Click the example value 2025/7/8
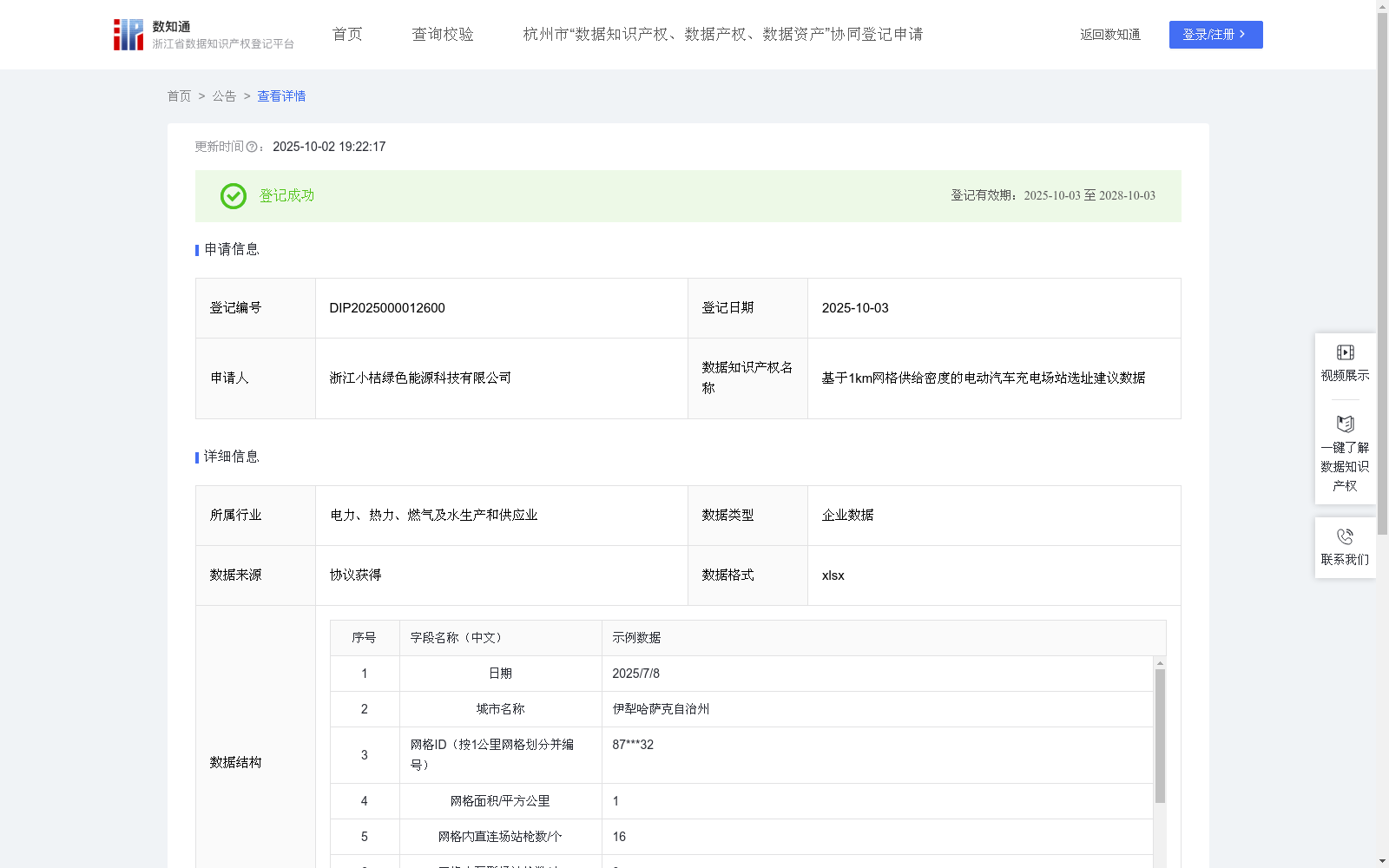Viewport: 1389px width, 868px height. (635, 674)
